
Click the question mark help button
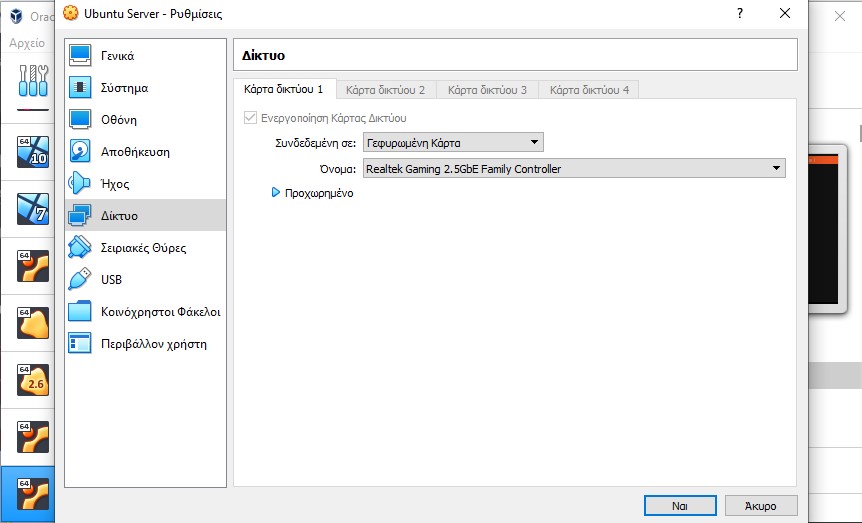740,13
